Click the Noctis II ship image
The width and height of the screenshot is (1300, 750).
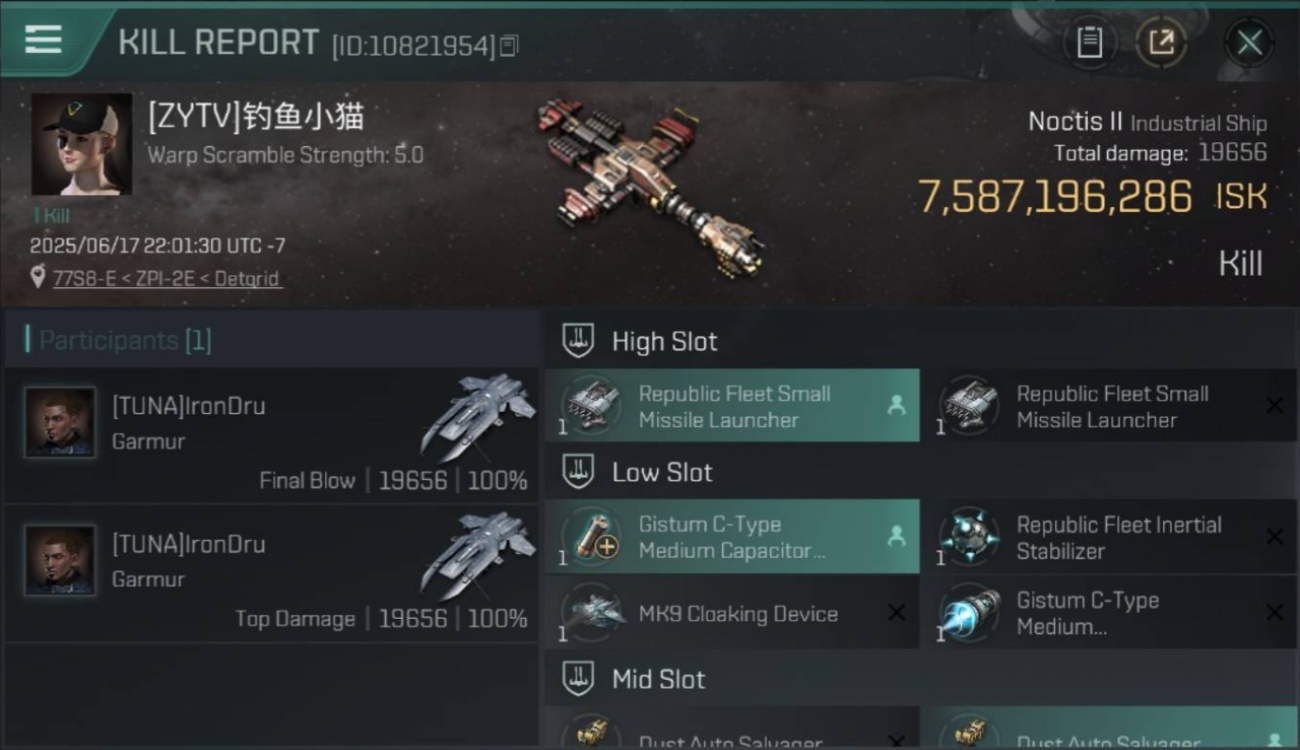pyautogui.click(x=651, y=188)
